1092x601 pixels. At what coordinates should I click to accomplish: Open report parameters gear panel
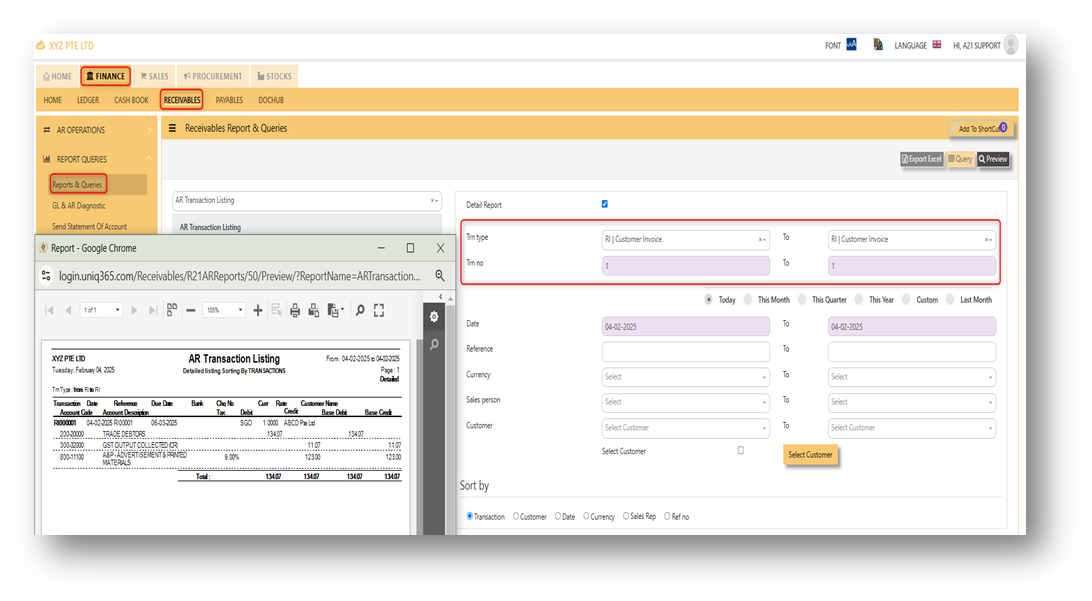click(434, 317)
